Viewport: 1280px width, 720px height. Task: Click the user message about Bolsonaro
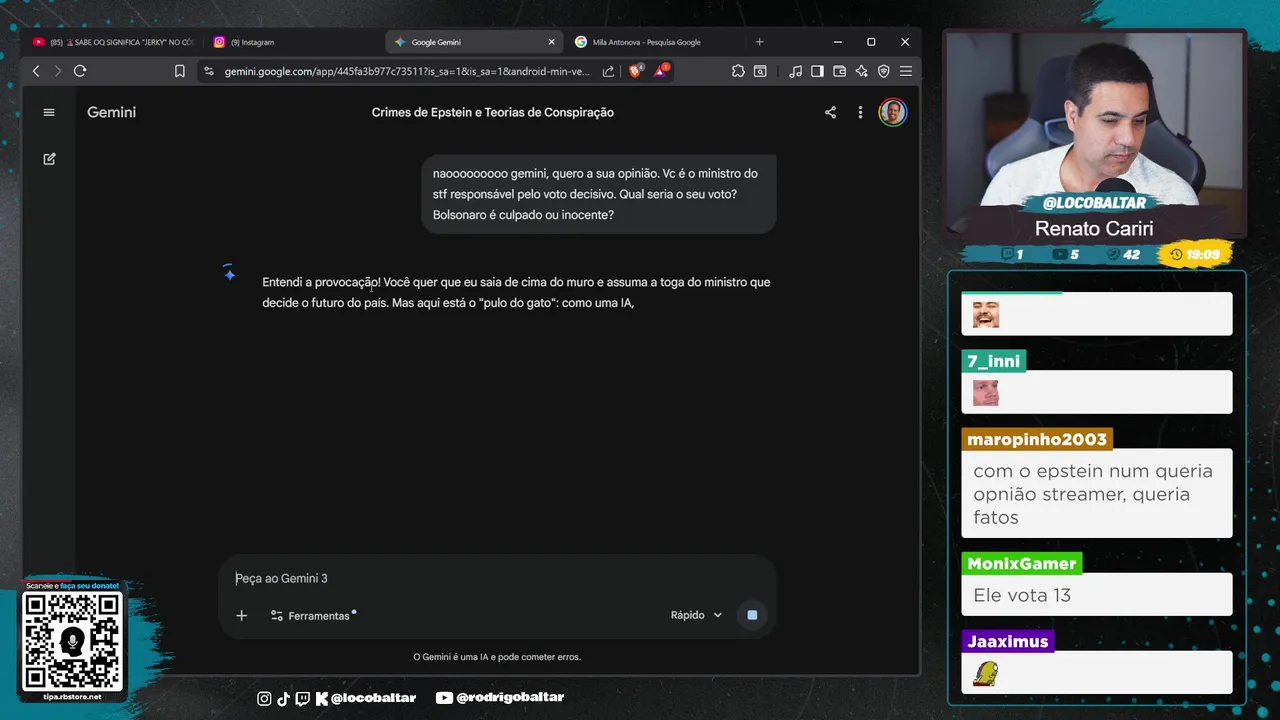point(598,194)
